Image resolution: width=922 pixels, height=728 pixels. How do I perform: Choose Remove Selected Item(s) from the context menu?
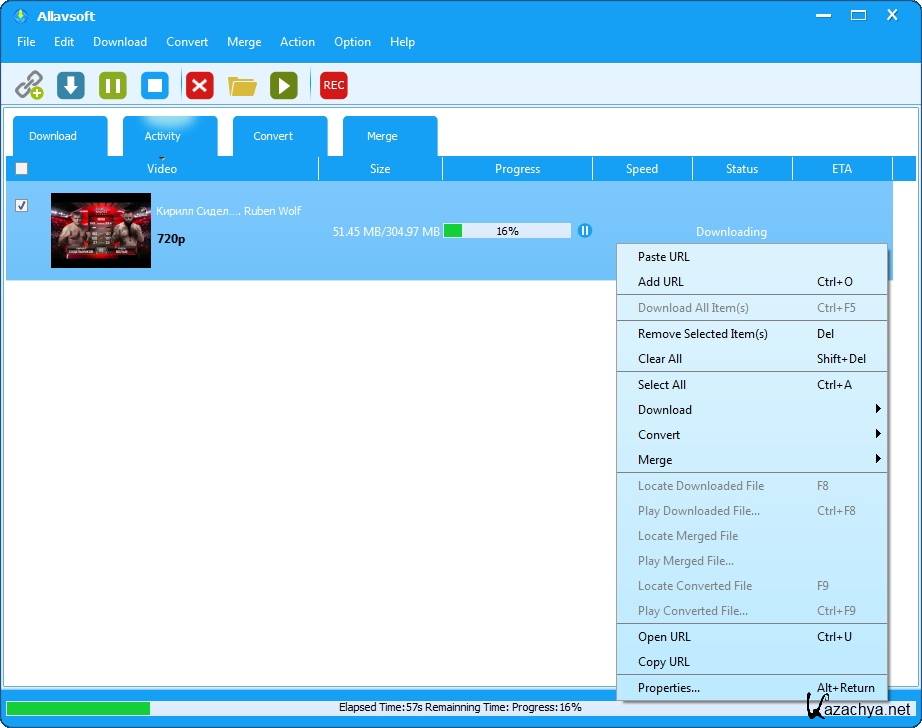pos(703,334)
